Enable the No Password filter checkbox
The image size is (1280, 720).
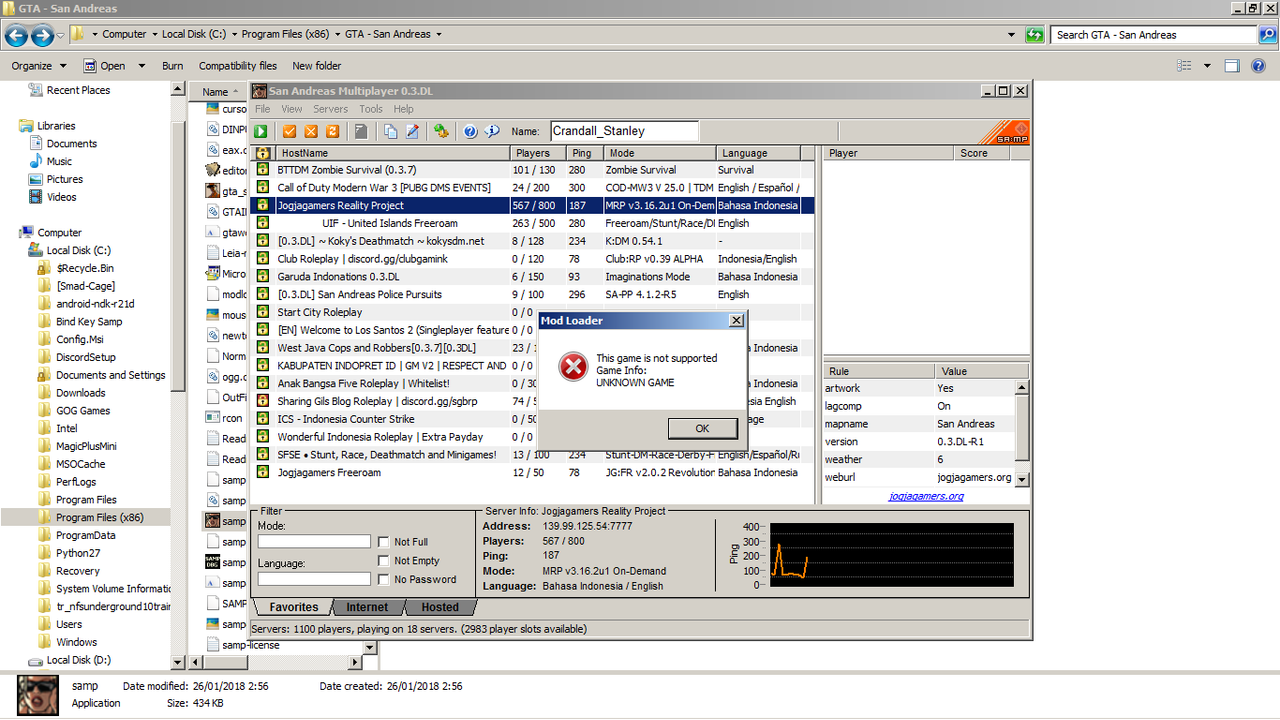coord(384,579)
